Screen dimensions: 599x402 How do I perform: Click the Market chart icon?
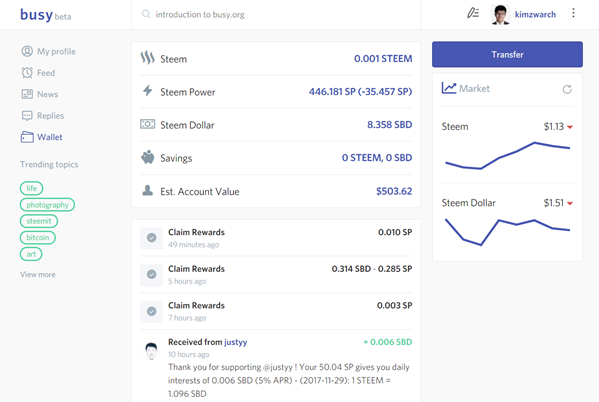pyautogui.click(x=449, y=88)
